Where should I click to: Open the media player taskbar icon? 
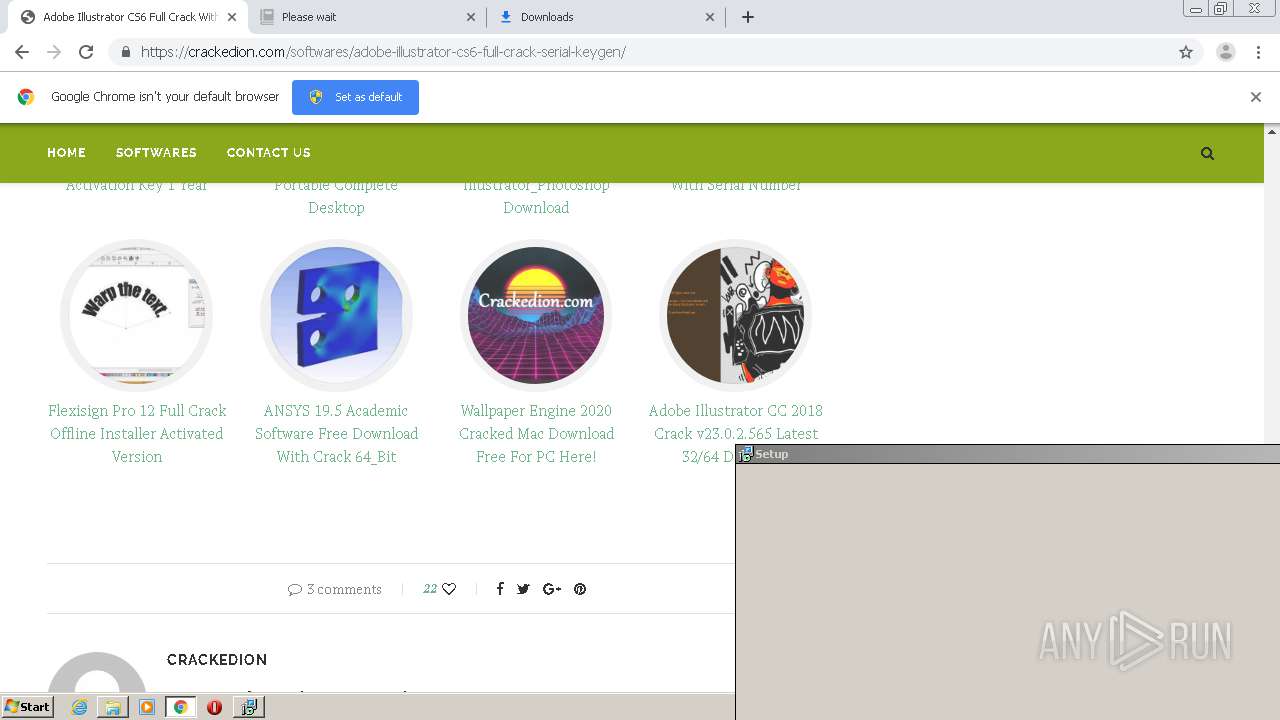click(147, 707)
